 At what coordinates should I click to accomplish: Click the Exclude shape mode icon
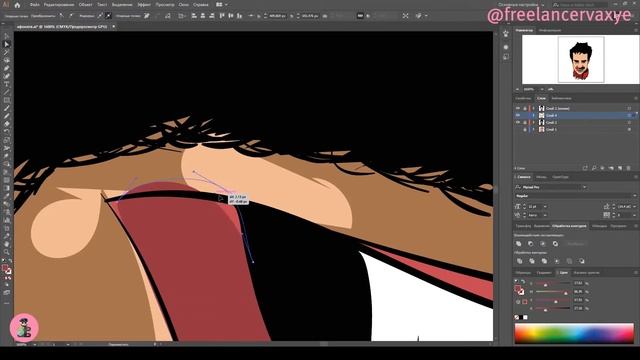(555, 244)
